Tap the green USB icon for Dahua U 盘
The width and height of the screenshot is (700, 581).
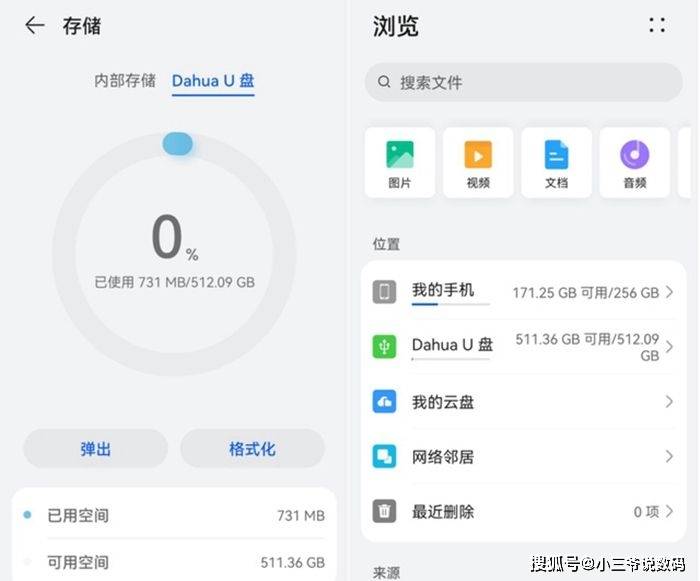384,347
